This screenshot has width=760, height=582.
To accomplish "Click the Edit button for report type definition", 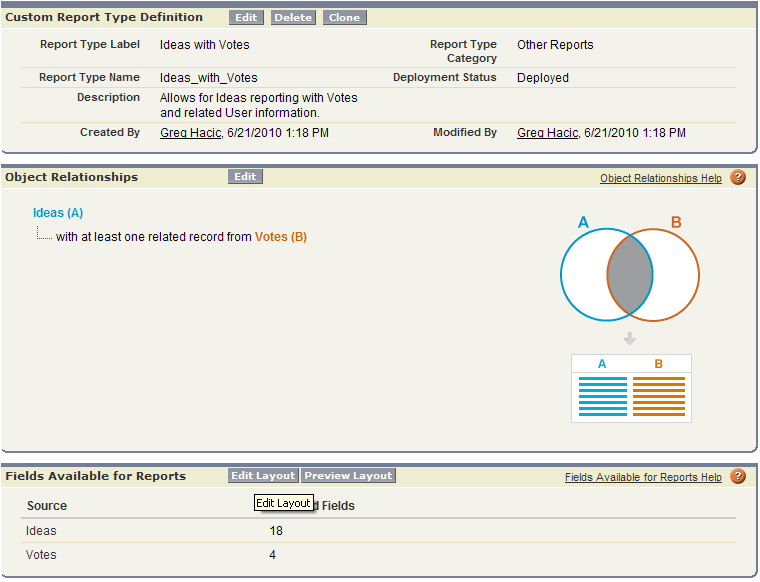I will point(246,18).
